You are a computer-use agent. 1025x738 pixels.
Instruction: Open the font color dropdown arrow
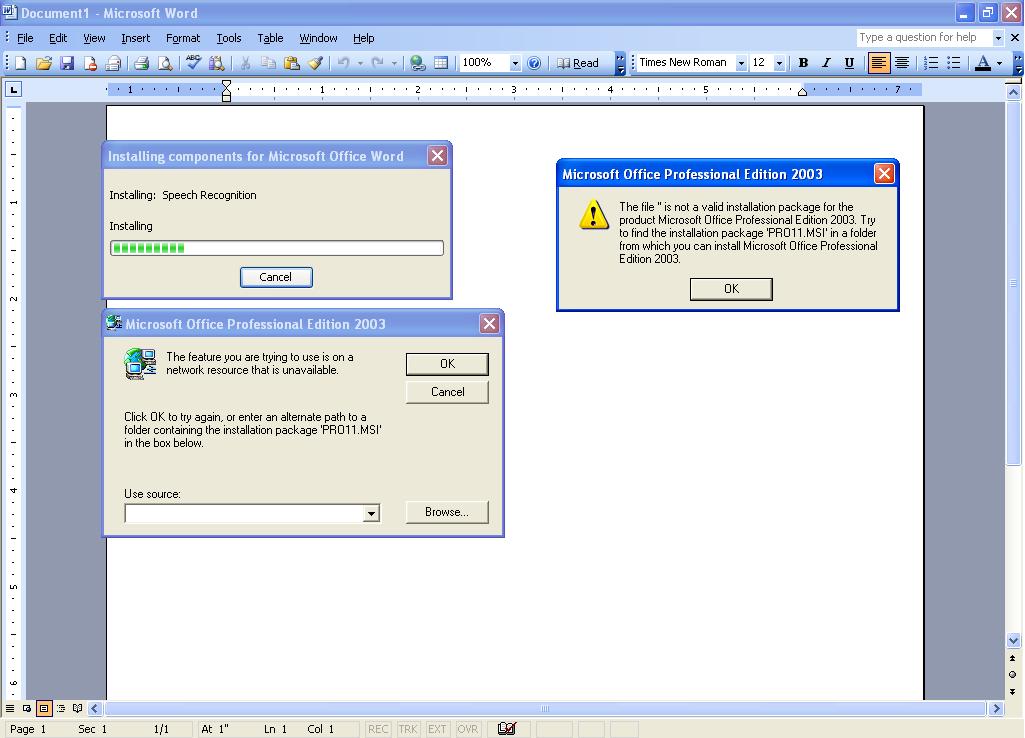point(999,63)
